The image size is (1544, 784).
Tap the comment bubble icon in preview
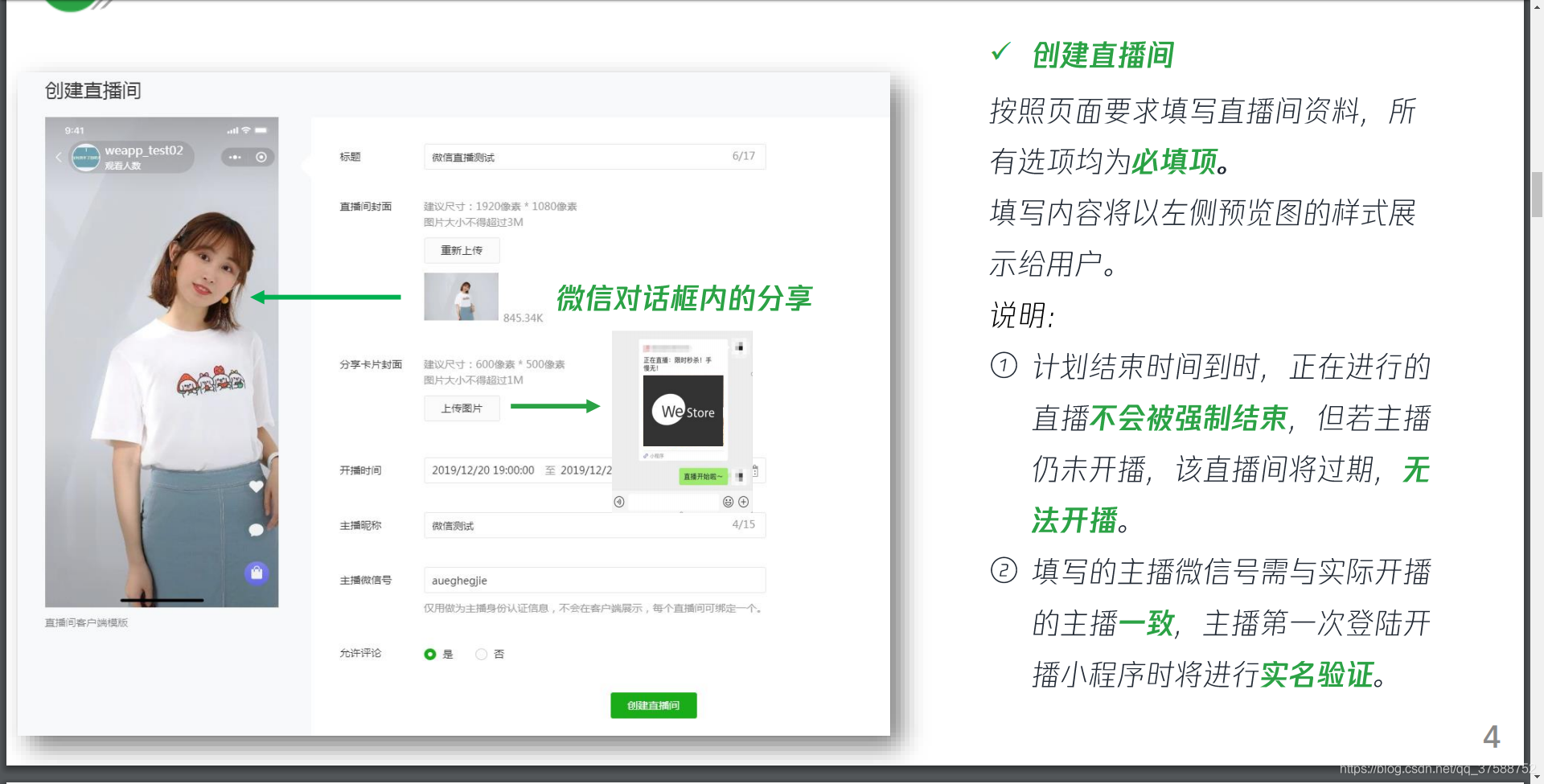(x=256, y=530)
